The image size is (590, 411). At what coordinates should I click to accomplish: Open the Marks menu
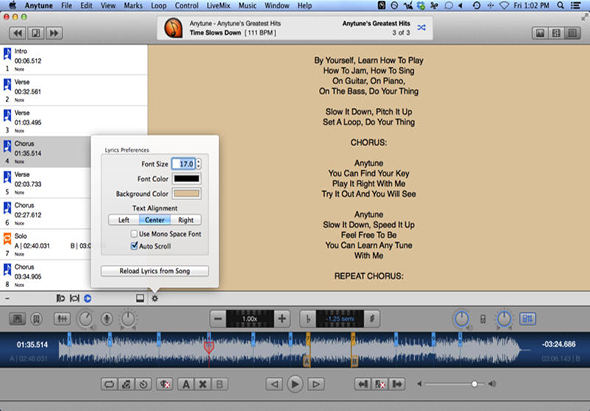pyautogui.click(x=133, y=6)
